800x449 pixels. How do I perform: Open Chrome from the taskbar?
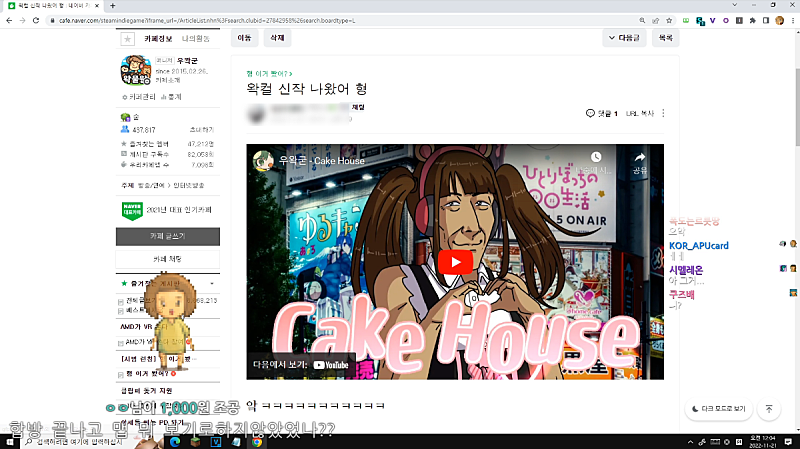pos(257,442)
